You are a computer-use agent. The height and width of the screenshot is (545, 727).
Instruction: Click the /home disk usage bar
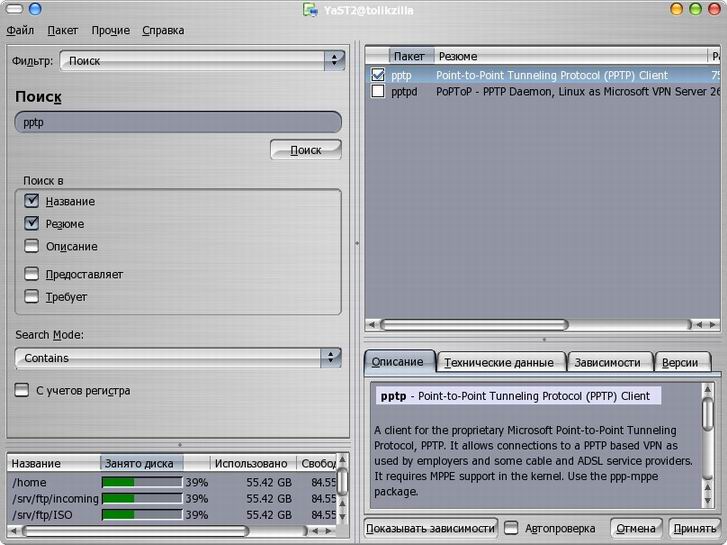141,482
